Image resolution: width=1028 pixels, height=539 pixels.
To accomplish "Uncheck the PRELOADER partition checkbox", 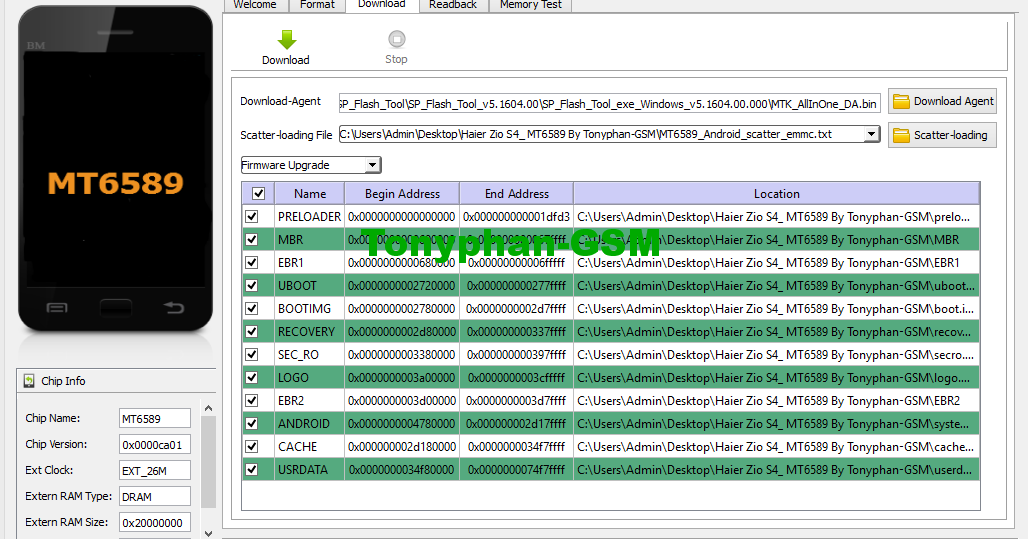I will (252, 216).
